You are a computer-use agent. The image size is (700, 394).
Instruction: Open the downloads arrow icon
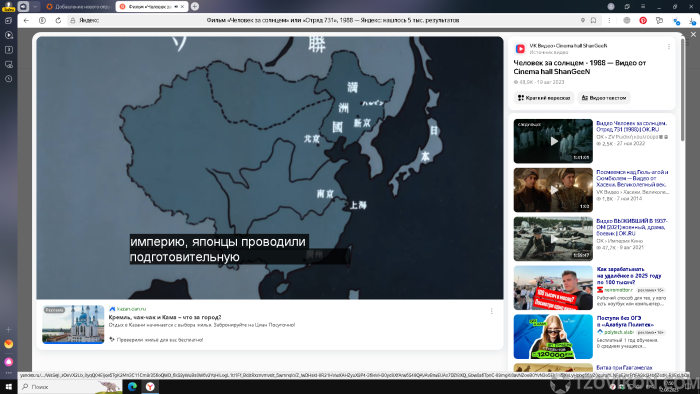692,21
